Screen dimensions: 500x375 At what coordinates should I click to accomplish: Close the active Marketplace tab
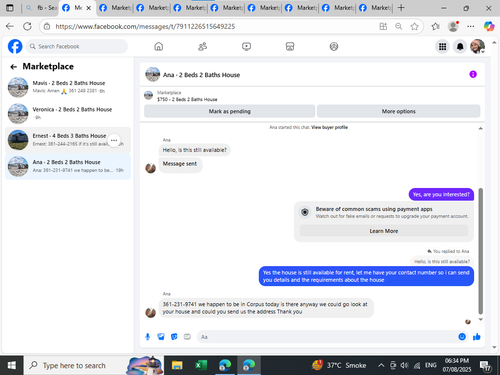(89, 8)
